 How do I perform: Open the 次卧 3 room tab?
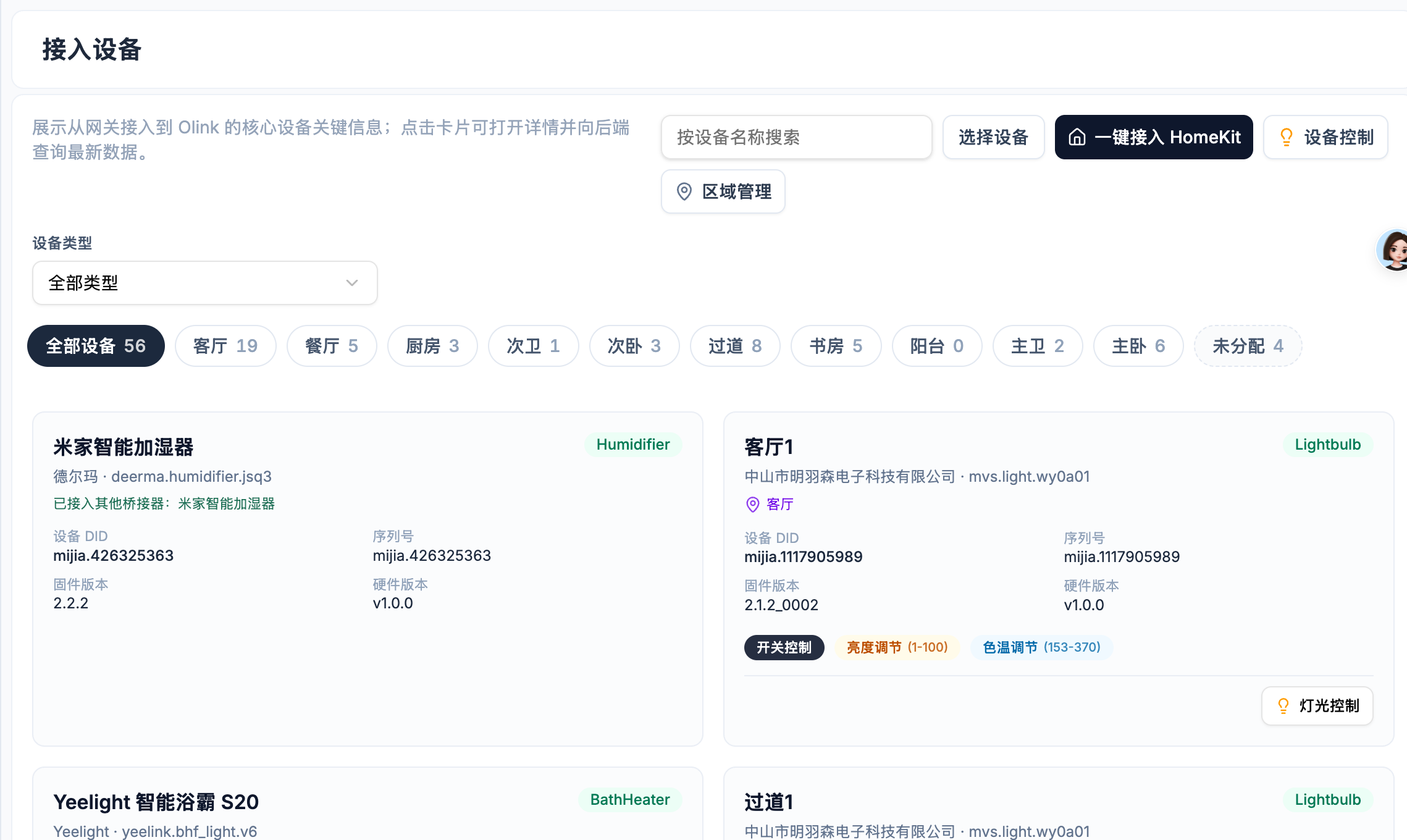coord(634,346)
